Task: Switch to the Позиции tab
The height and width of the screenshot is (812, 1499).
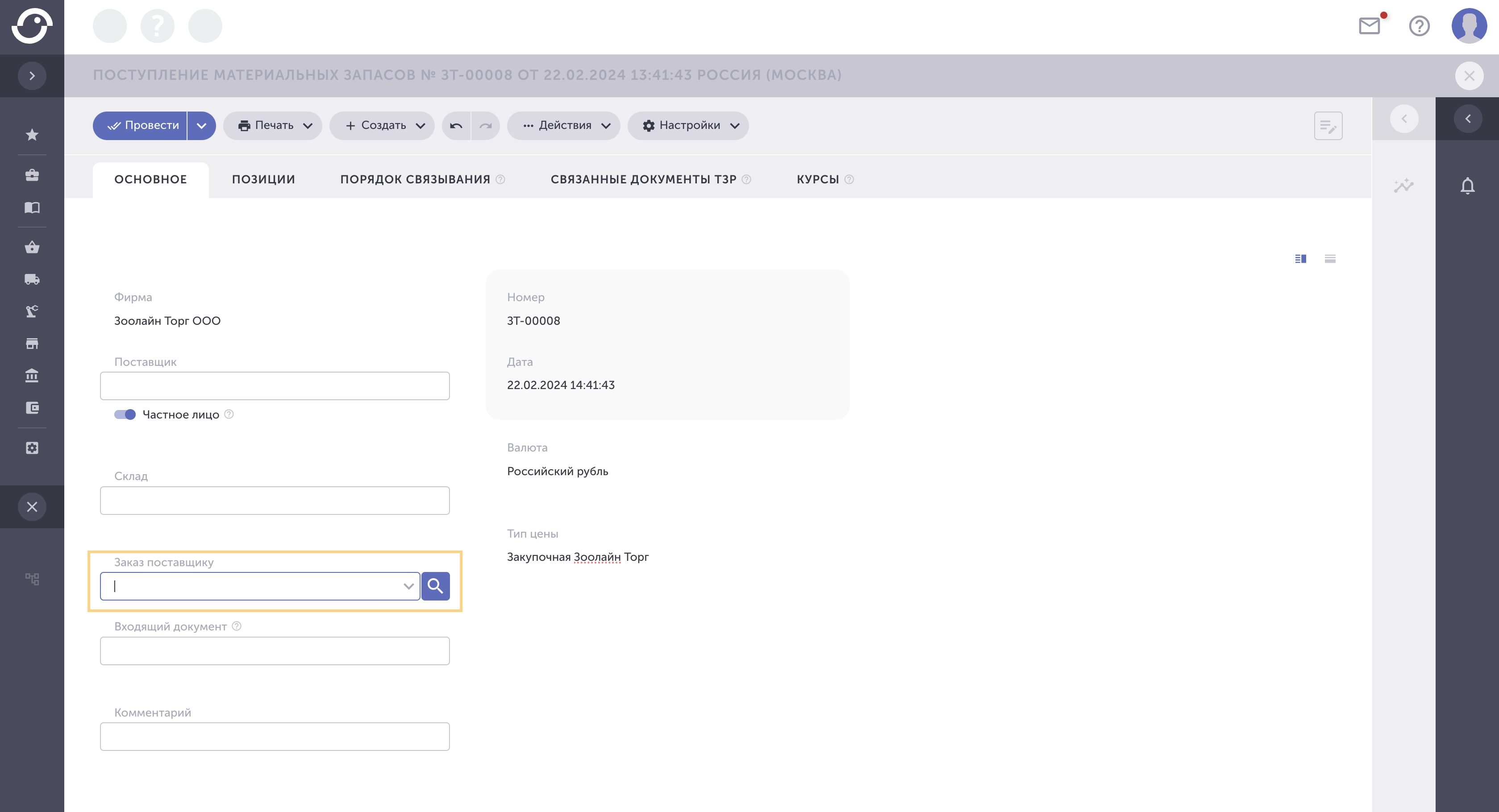Action: click(x=264, y=180)
